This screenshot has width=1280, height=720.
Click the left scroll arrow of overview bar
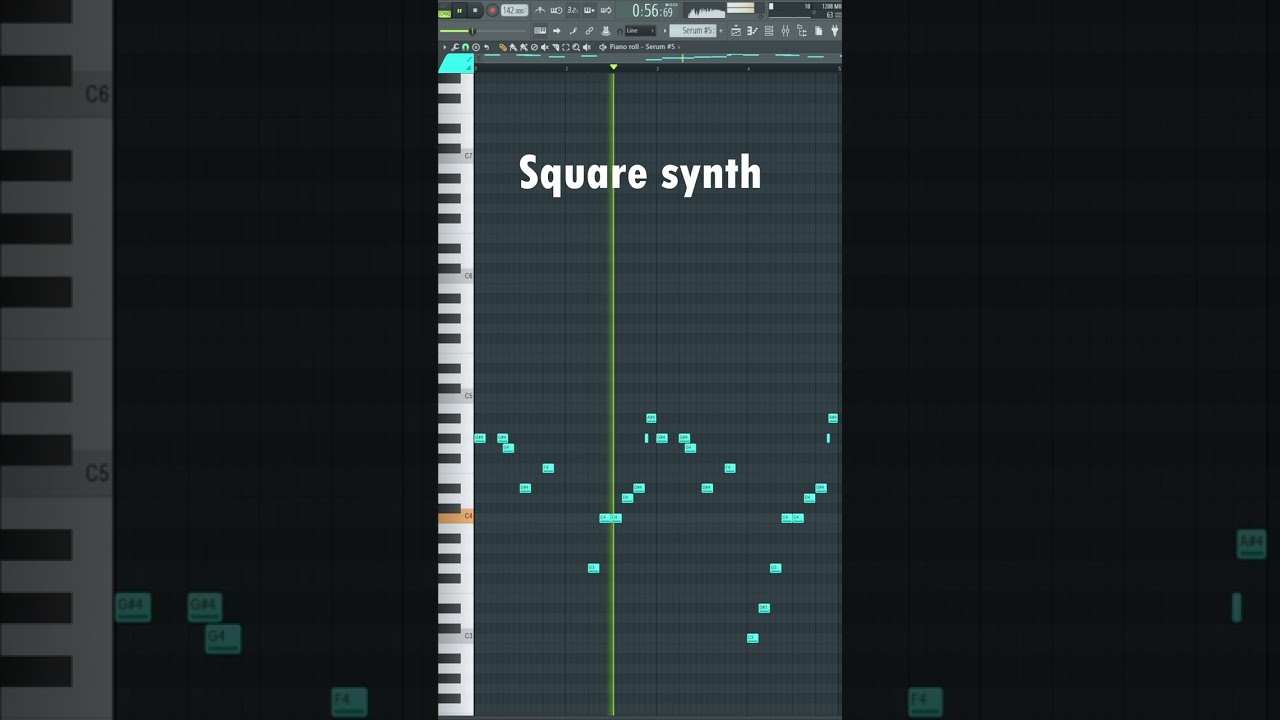click(478, 57)
